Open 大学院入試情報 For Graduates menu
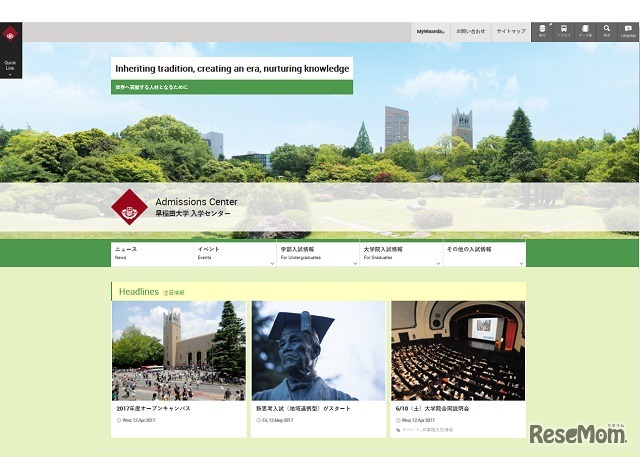 pos(401,254)
